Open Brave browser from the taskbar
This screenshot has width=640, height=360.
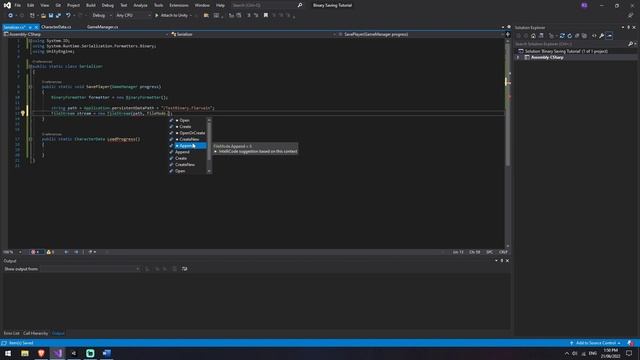[41, 353]
